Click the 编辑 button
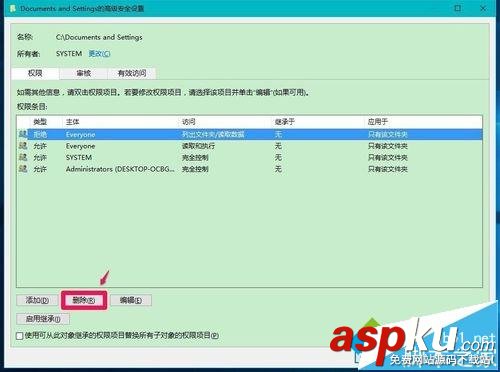 (x=131, y=300)
